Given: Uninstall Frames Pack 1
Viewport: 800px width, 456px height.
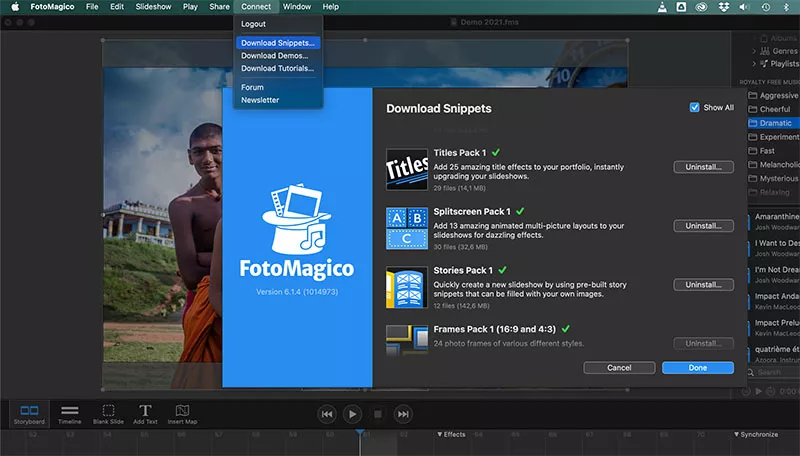Looking at the screenshot, I should [x=704, y=343].
